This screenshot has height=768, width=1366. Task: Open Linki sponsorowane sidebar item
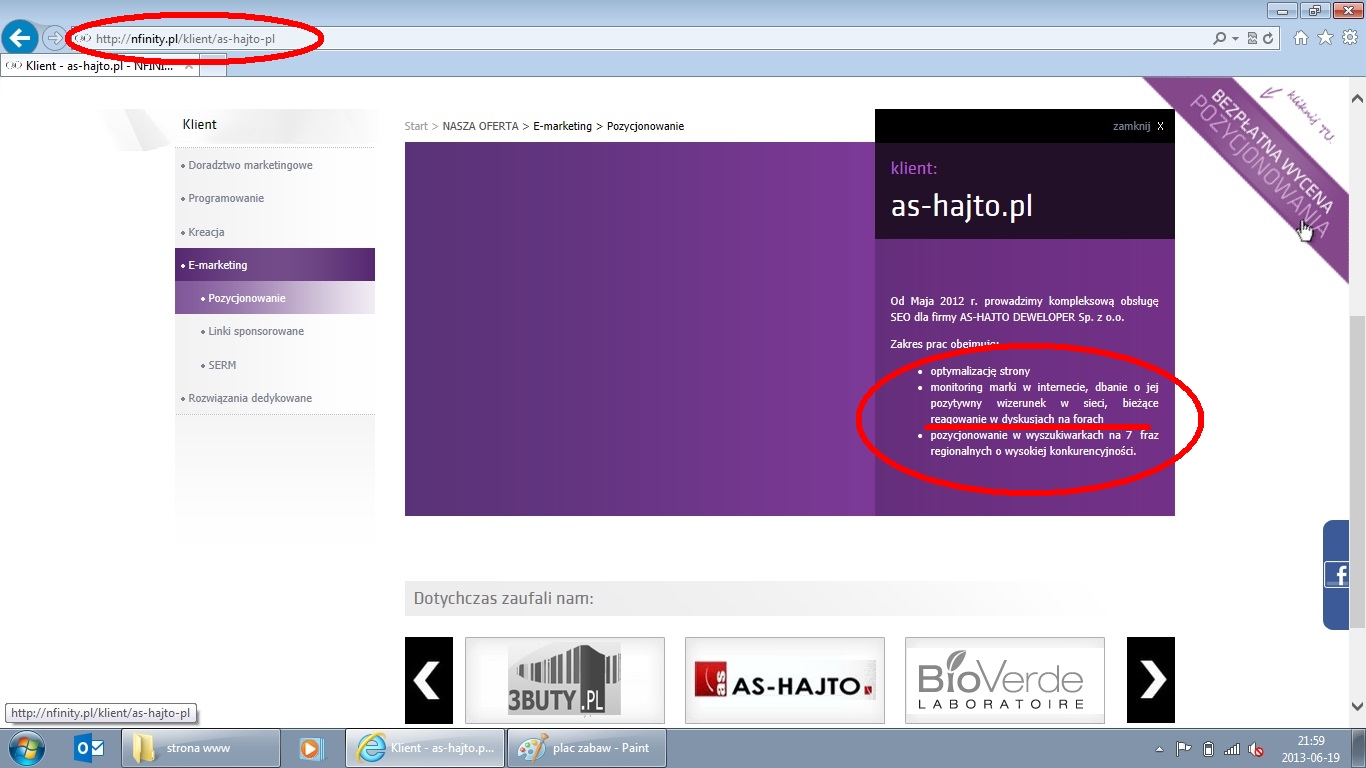tap(256, 331)
